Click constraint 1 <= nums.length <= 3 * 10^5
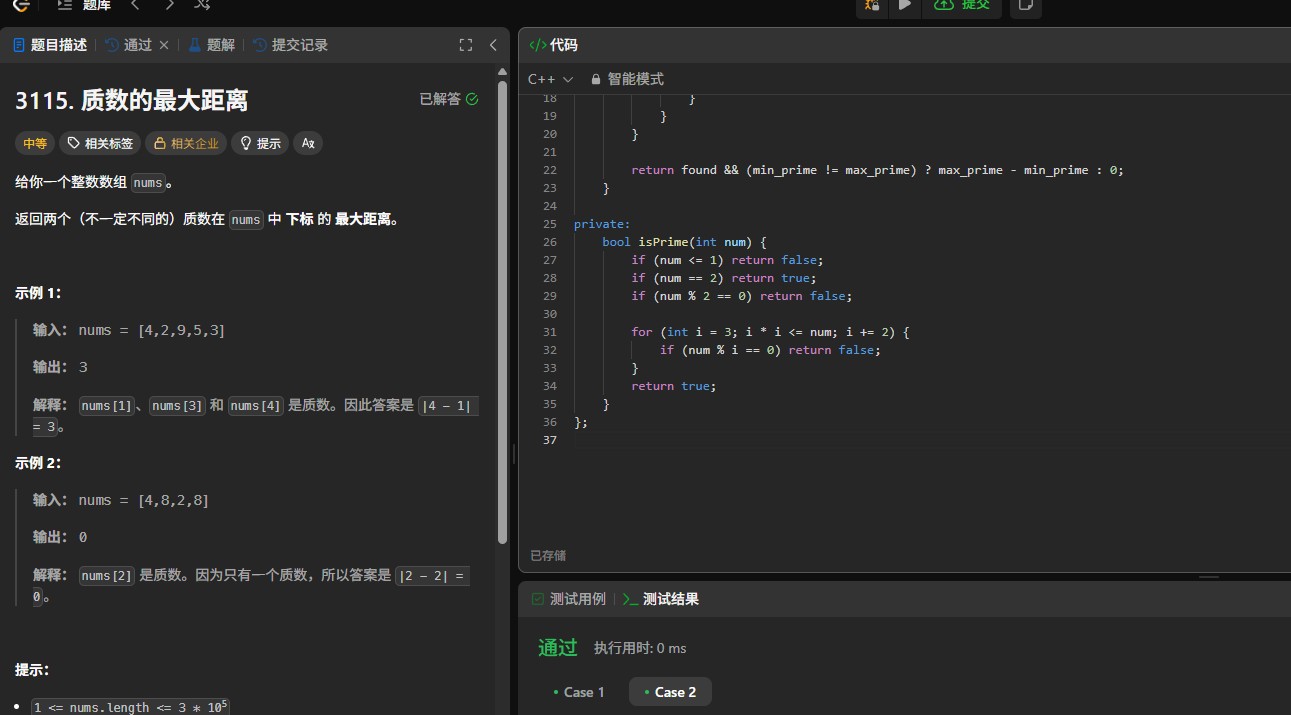The image size is (1291, 715). click(x=130, y=706)
